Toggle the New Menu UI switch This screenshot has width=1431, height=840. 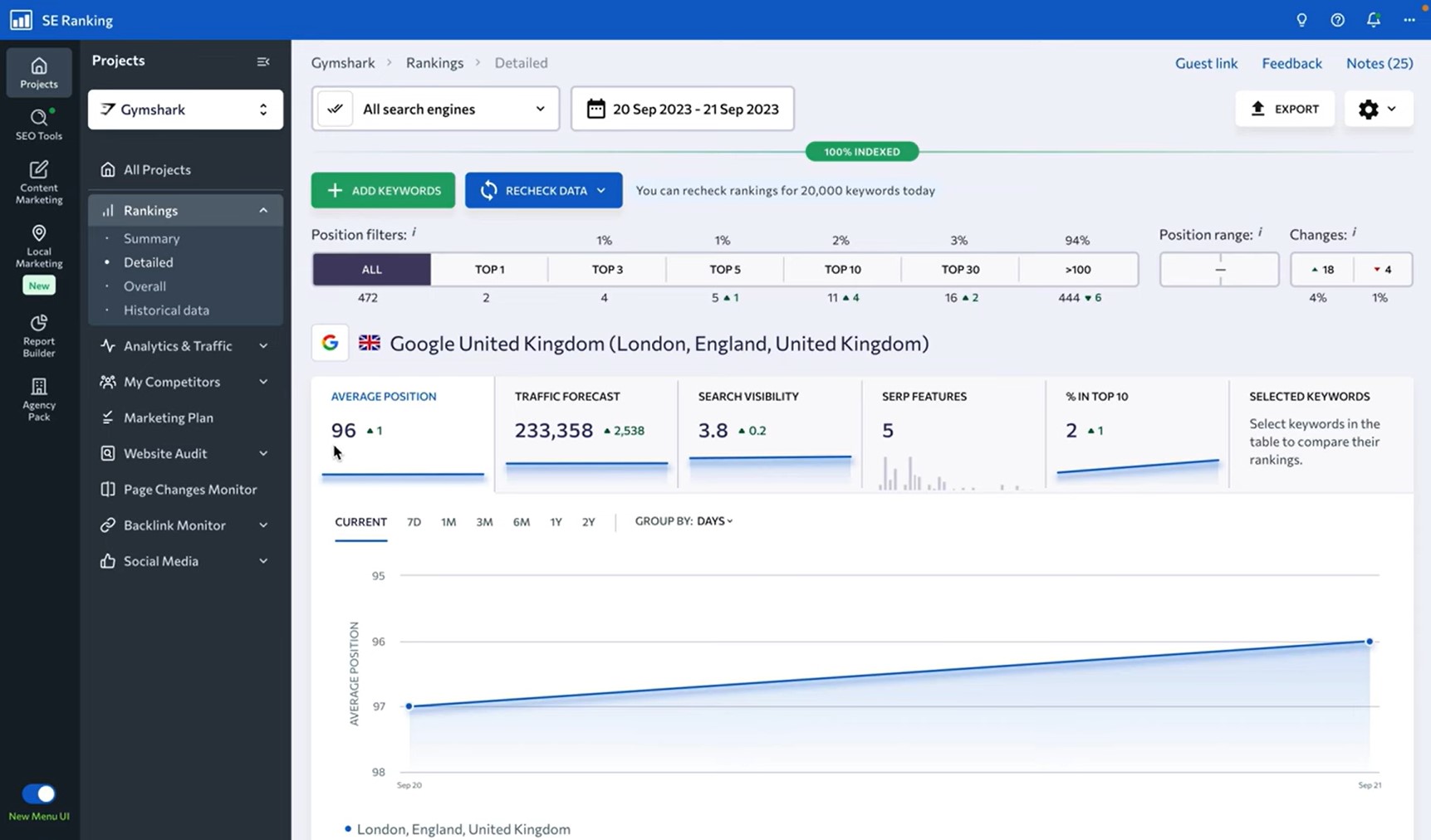[38, 794]
